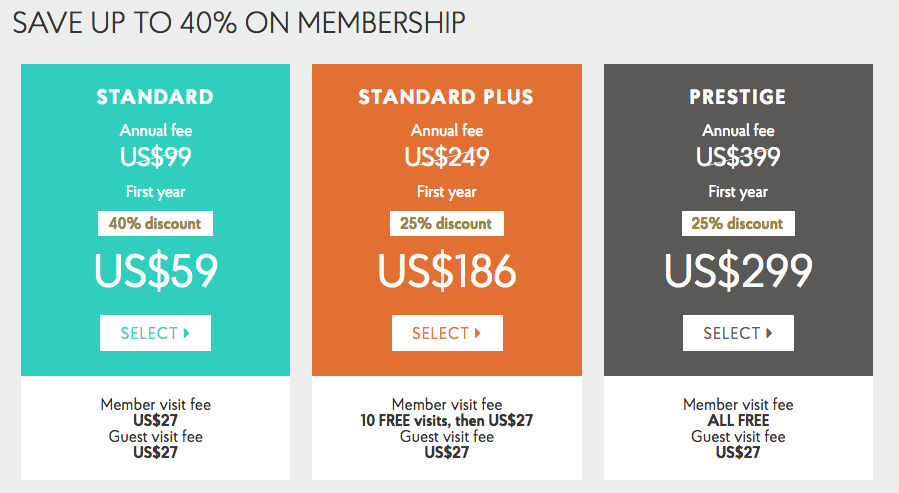
Task: Click the 40% discount badge
Action: (x=155, y=224)
